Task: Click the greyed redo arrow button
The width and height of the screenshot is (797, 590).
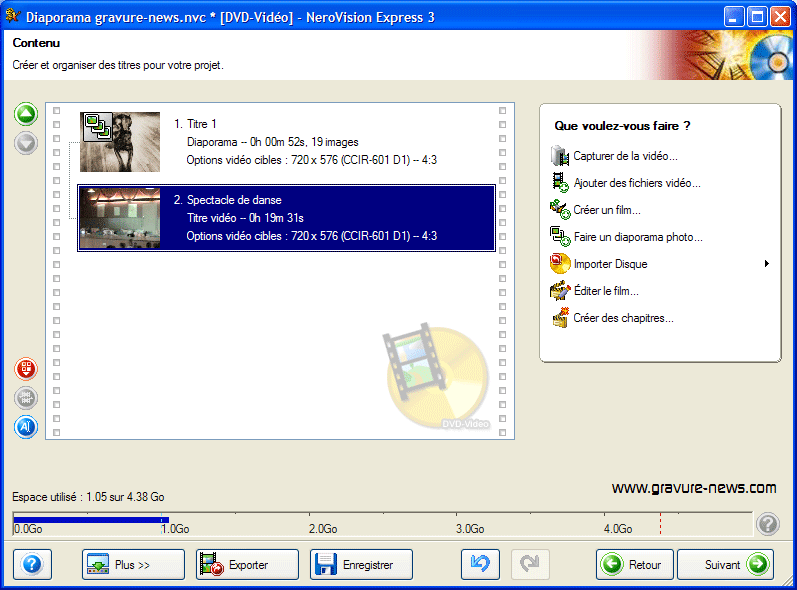Action: pos(530,564)
